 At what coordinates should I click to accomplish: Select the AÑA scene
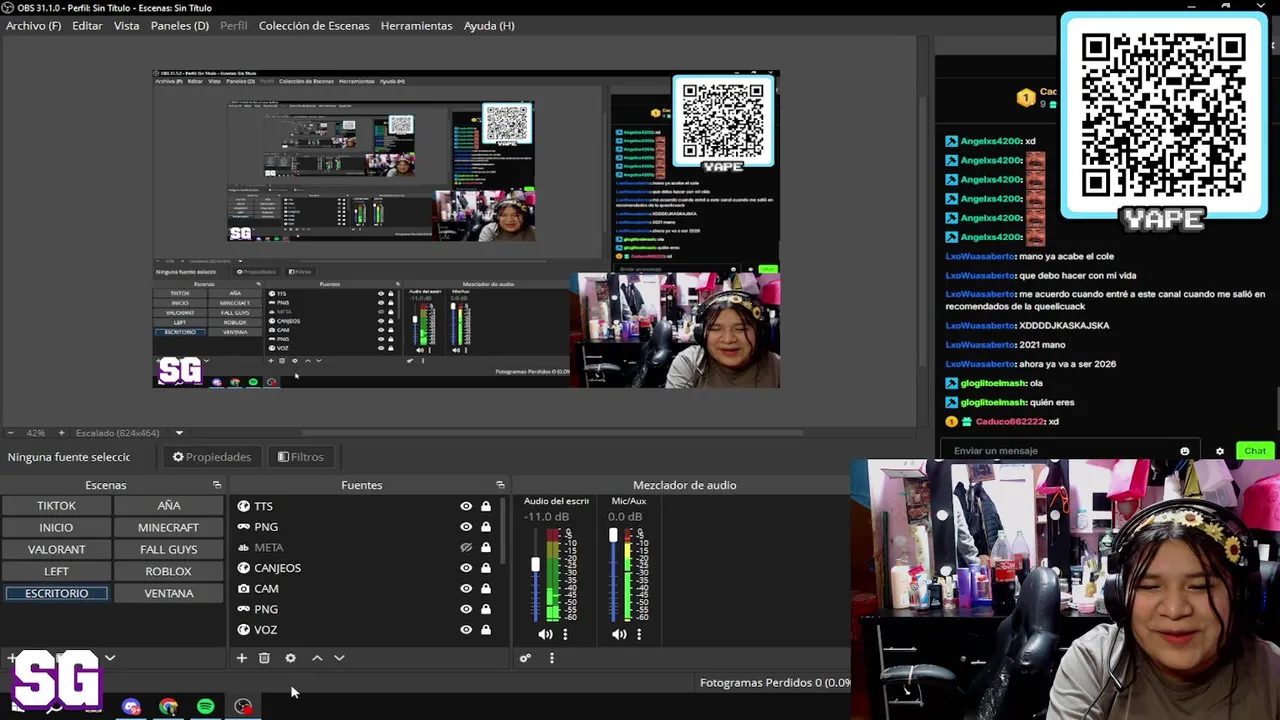tap(168, 506)
